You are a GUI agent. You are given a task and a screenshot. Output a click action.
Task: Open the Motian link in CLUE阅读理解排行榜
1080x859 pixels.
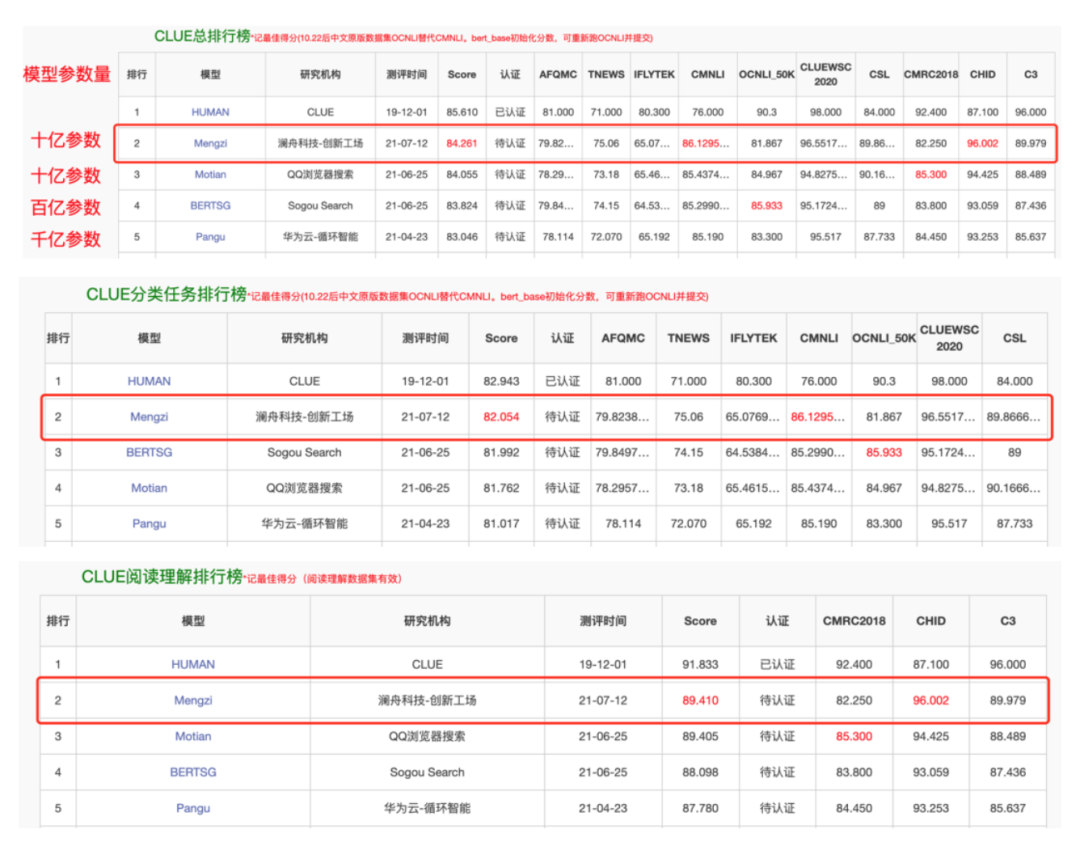pos(193,736)
